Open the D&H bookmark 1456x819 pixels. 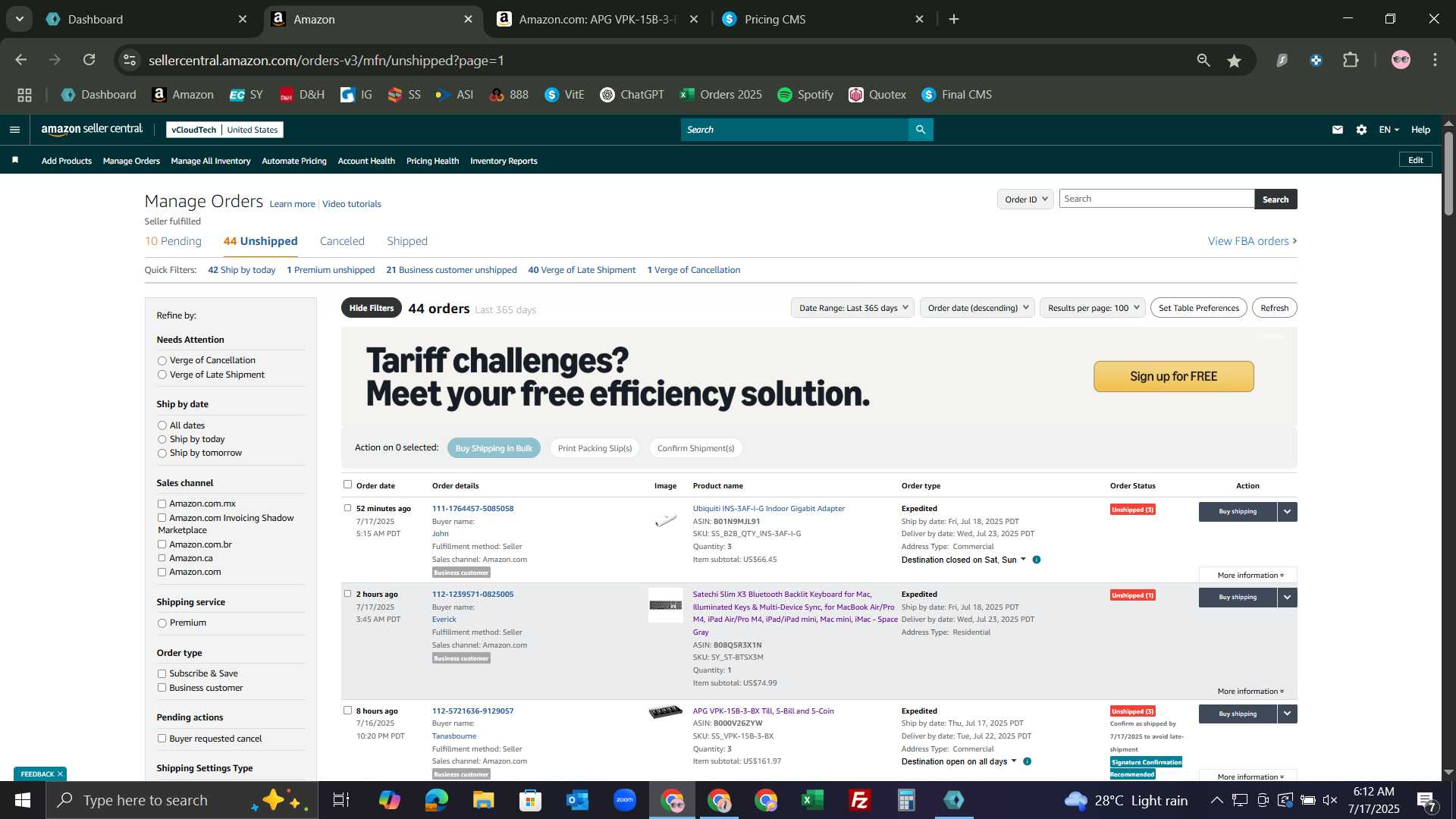302,95
